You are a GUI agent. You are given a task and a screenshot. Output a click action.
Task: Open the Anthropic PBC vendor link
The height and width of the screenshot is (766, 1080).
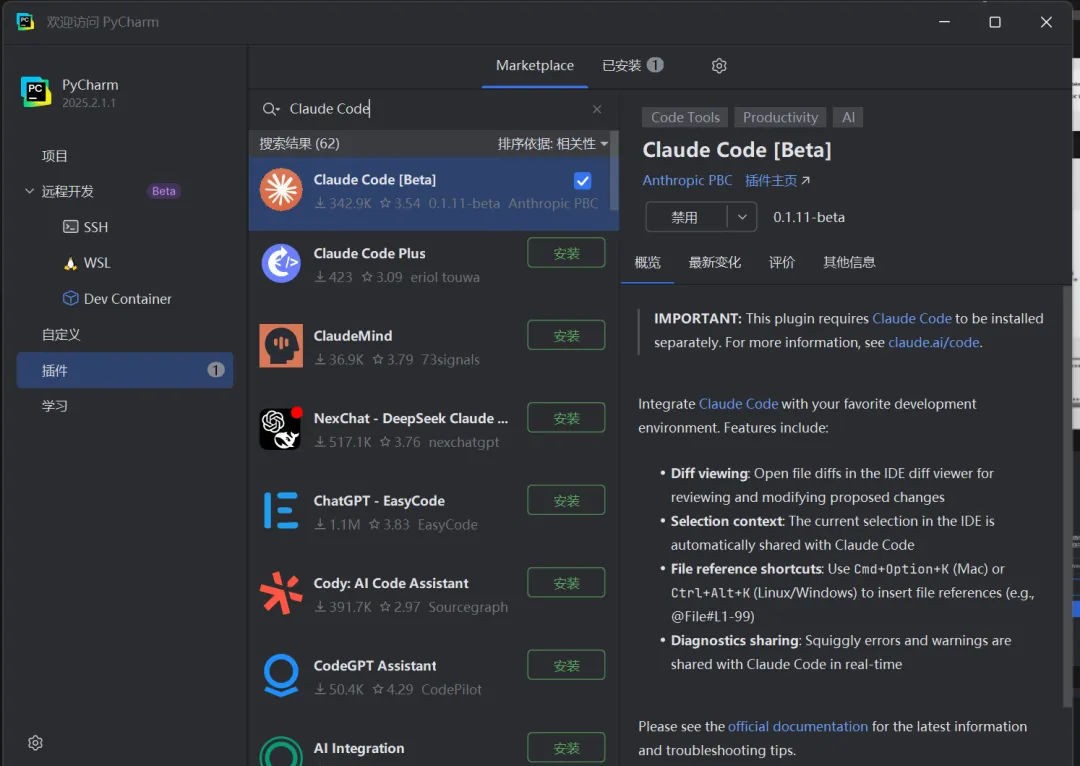(687, 180)
